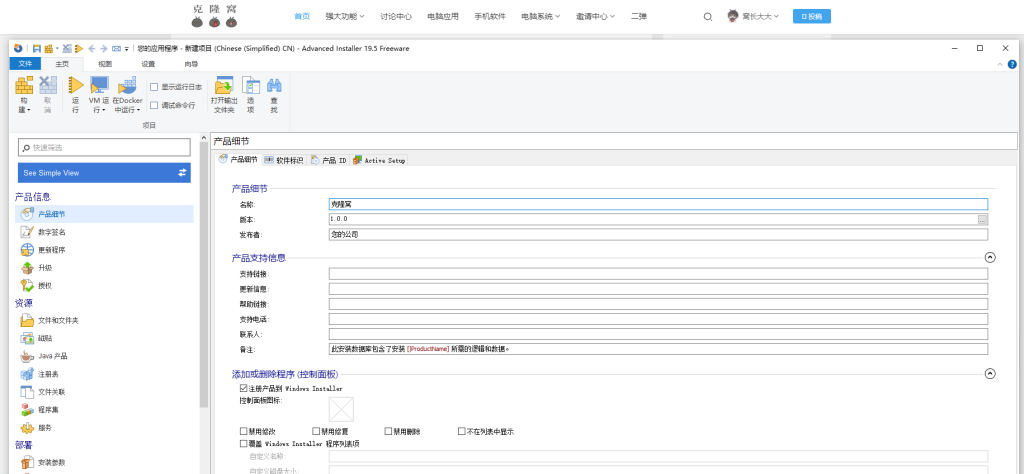Click the version field ellipsis button
This screenshot has width=1024, height=474.
point(983,219)
